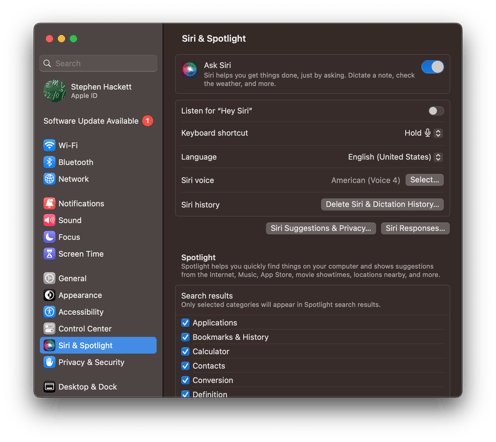Click the Sound speaker icon
496x442 pixels.
click(x=49, y=220)
